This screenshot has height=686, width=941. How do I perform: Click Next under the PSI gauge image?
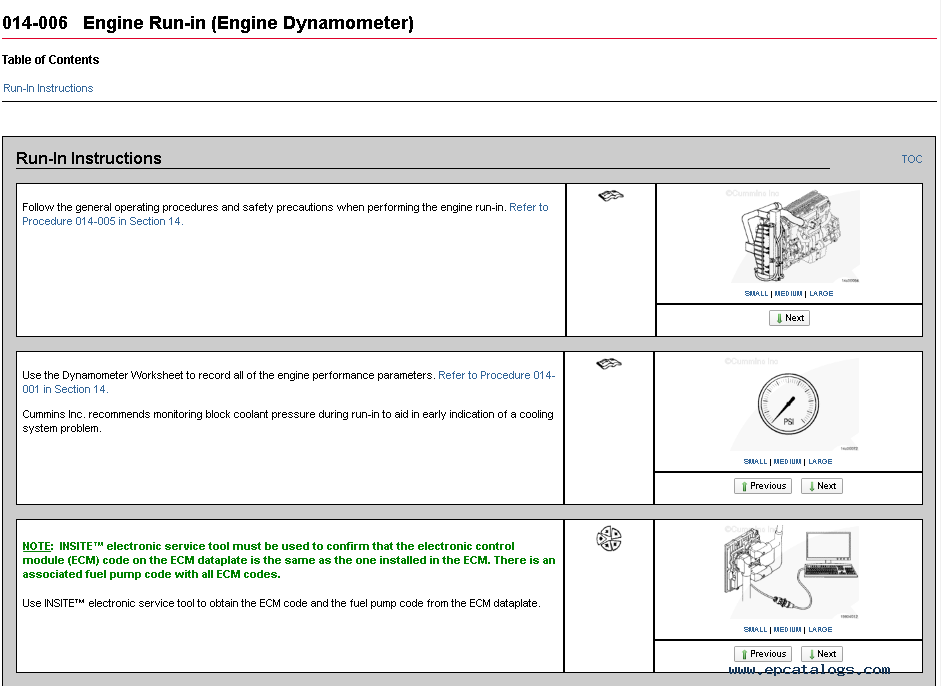pyautogui.click(x=822, y=486)
